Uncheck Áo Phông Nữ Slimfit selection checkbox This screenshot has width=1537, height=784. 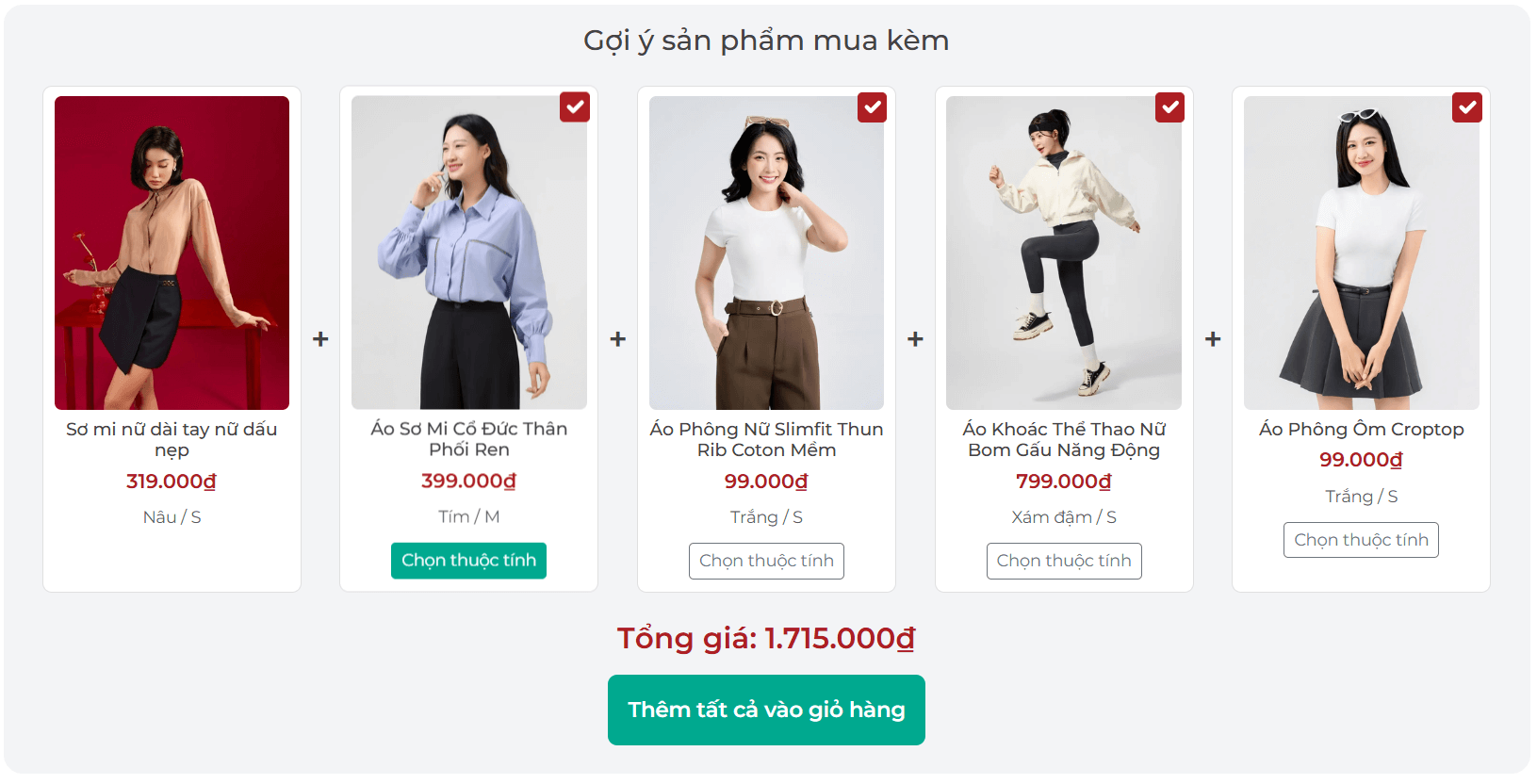click(872, 107)
